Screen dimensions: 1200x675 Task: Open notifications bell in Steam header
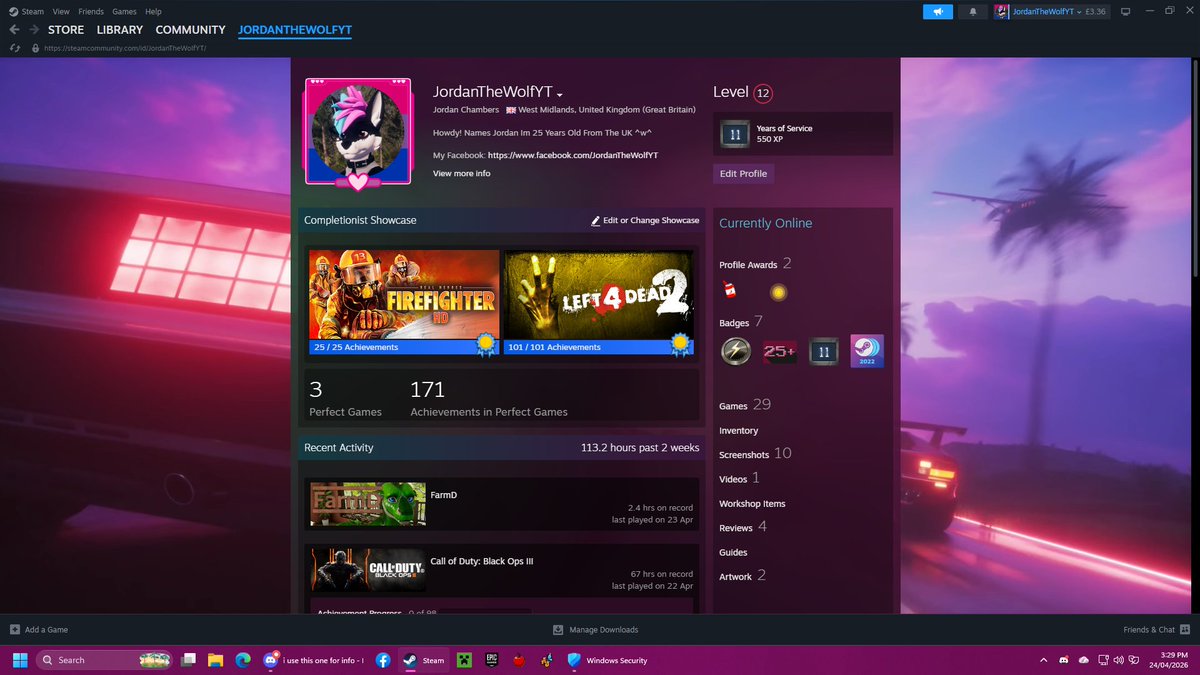tap(973, 12)
